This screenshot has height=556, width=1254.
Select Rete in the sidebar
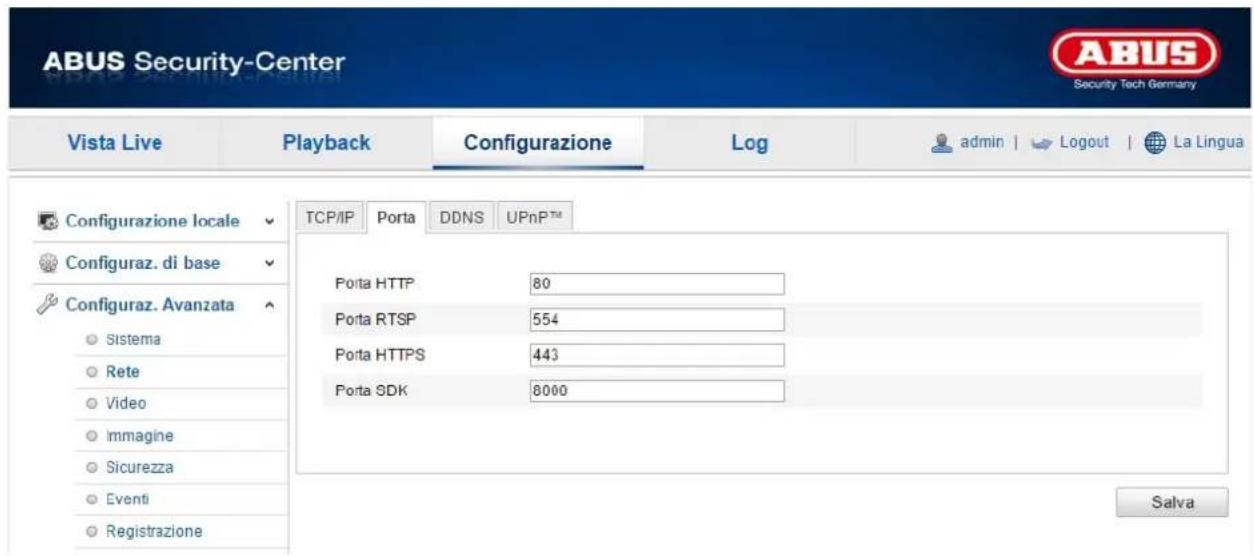124,372
